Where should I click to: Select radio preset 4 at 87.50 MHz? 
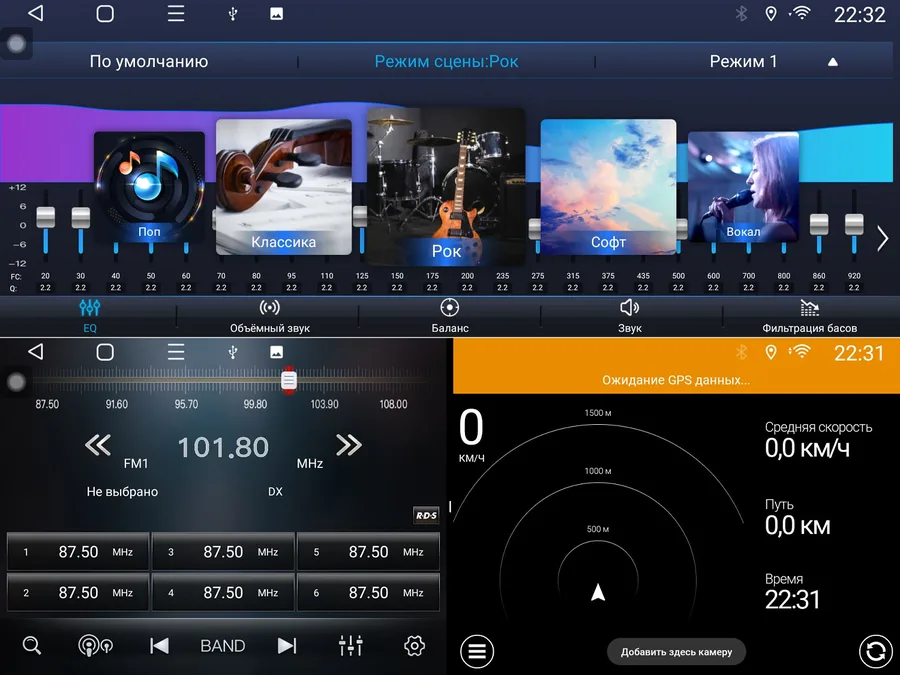click(x=223, y=592)
